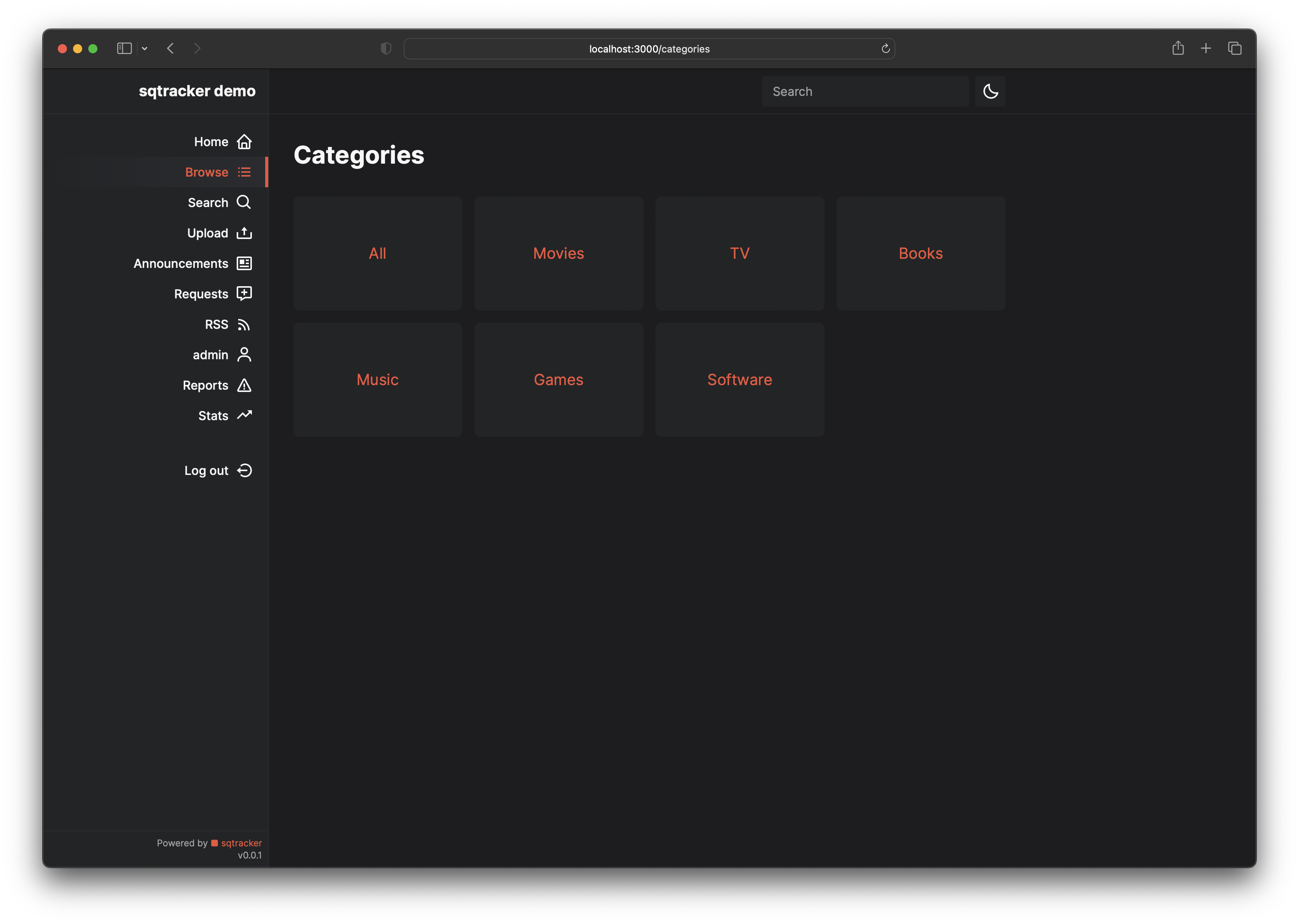This screenshot has height=924, width=1299.
Task: Open the Software category card
Action: 739,379
